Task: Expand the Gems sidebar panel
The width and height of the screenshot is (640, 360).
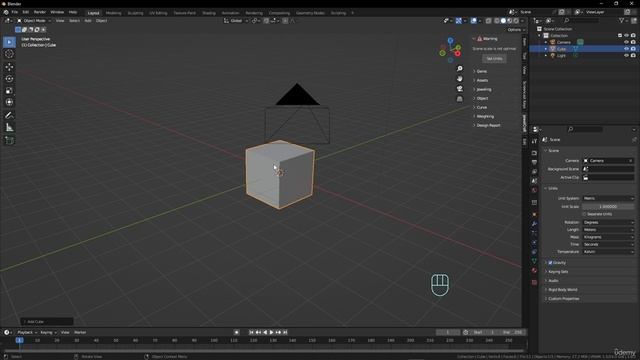Action: coord(481,71)
